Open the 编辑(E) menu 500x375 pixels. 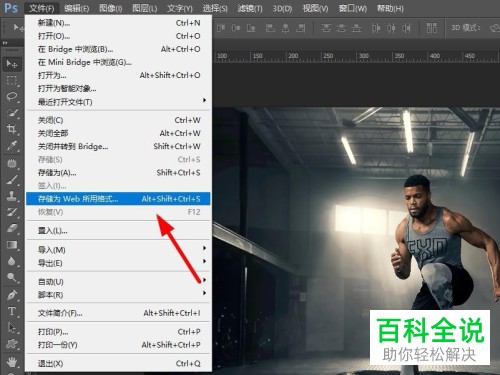(x=77, y=8)
